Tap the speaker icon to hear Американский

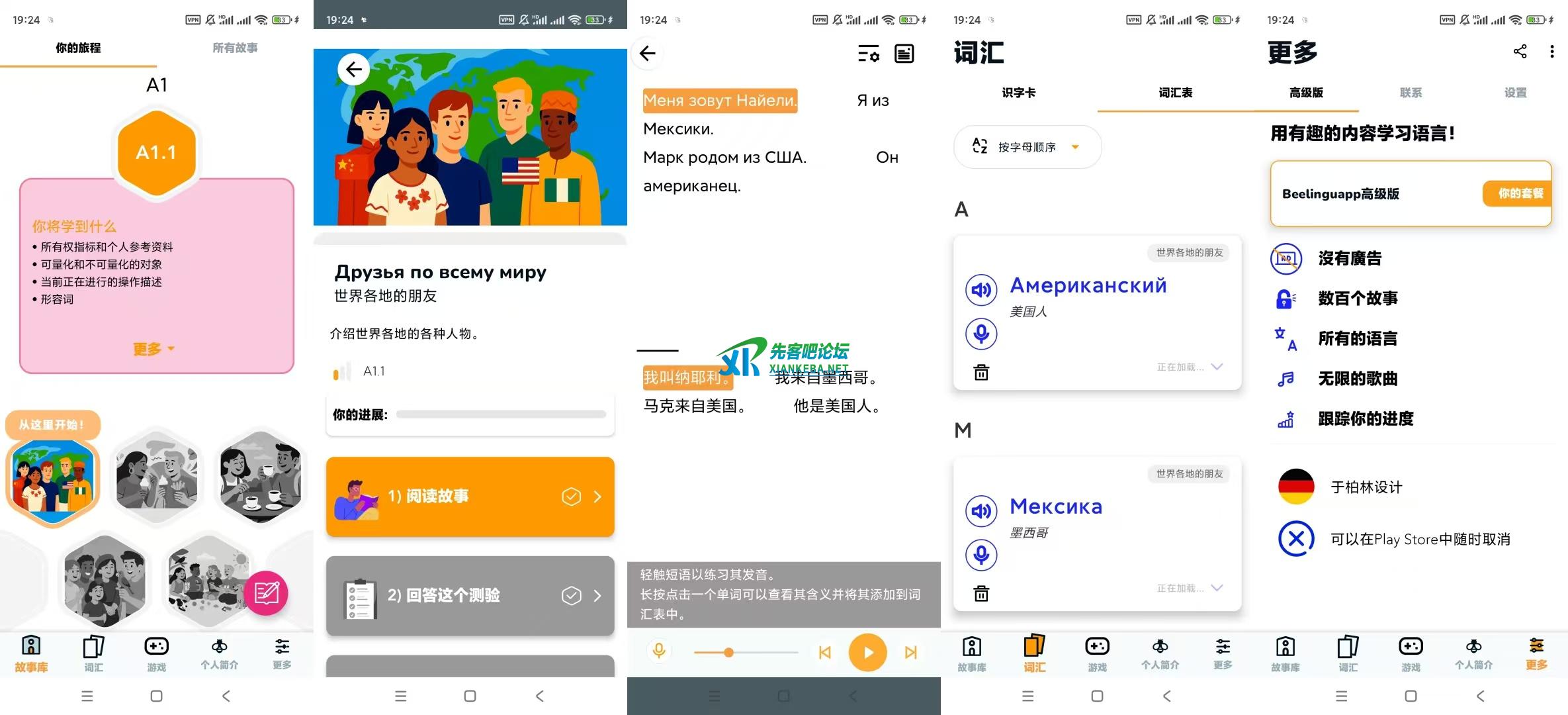(981, 289)
